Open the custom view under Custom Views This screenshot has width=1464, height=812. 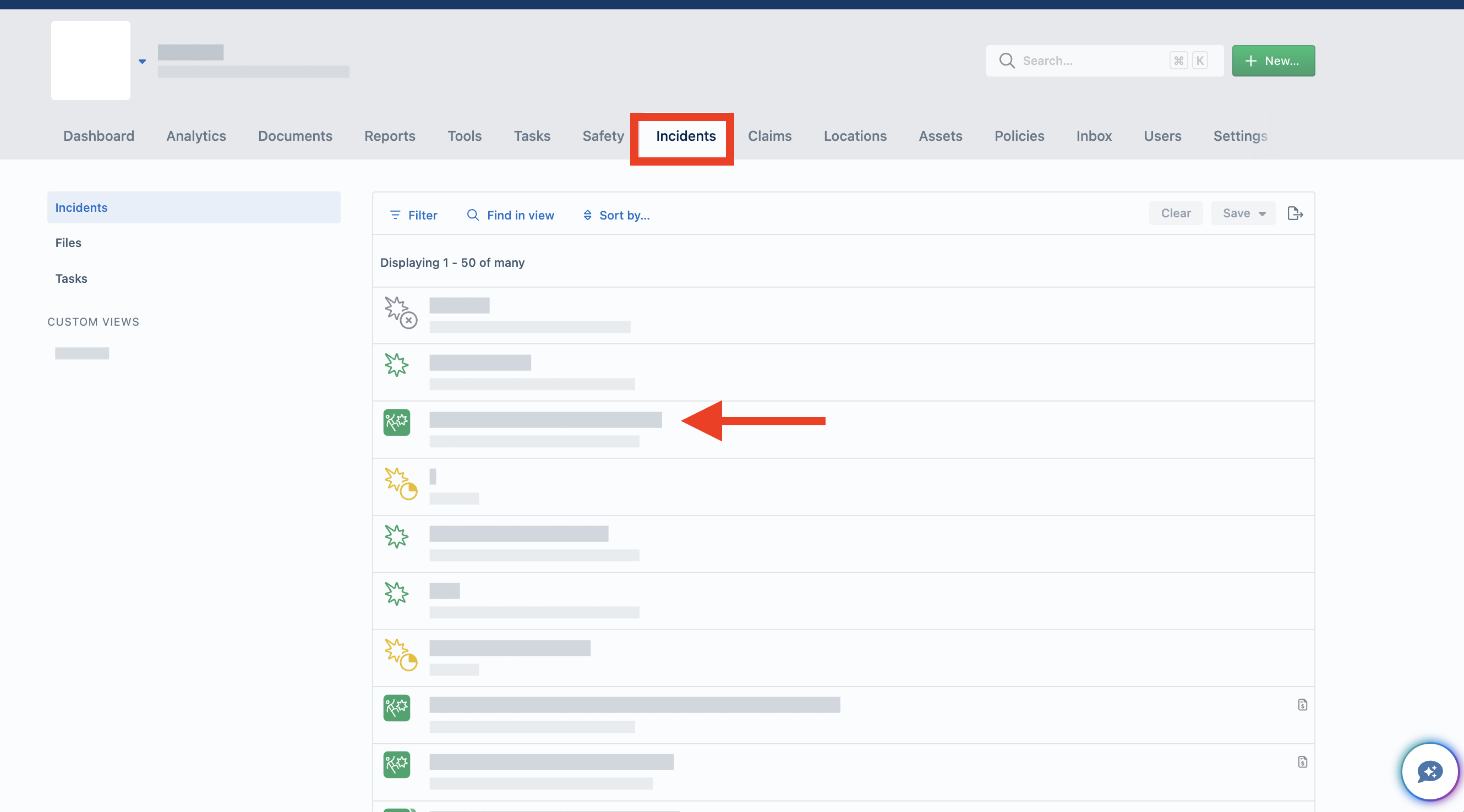[82, 353]
